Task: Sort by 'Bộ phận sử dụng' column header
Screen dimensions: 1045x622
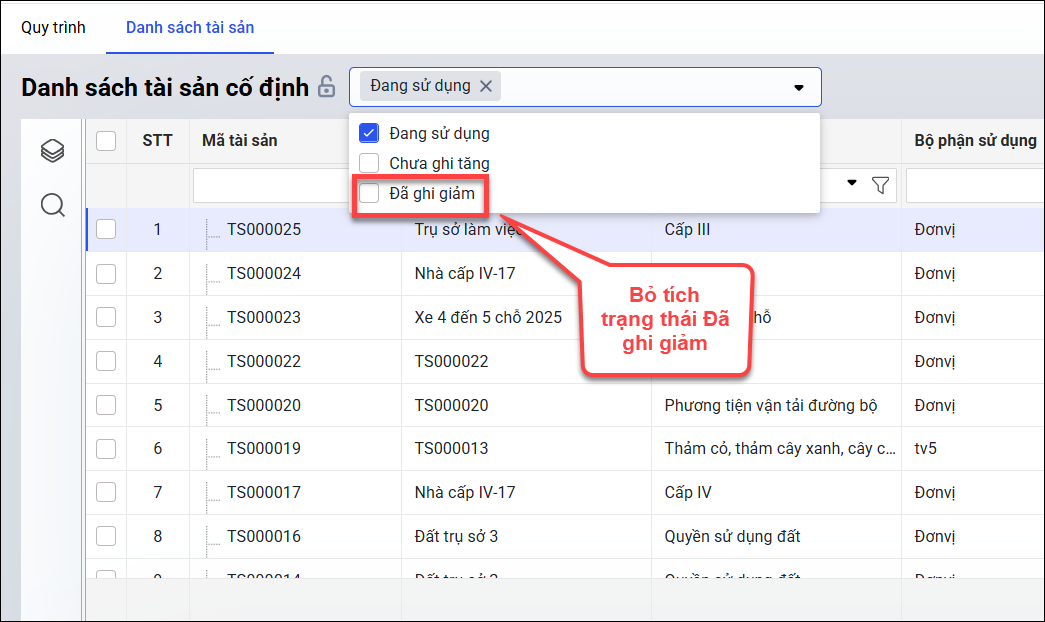Action: click(x=976, y=141)
